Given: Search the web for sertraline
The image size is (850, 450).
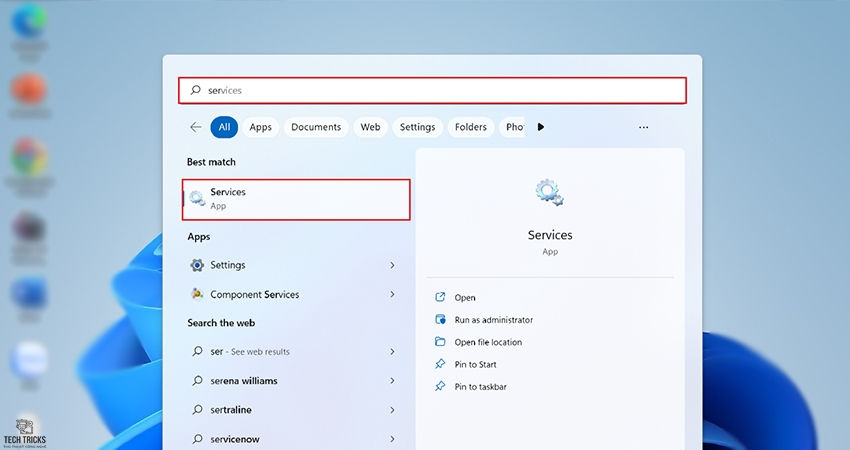Looking at the screenshot, I should pos(293,410).
